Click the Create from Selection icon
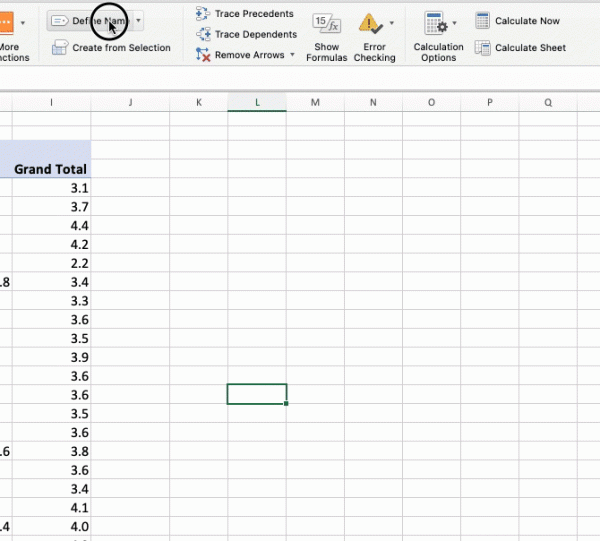This screenshot has height=541, width=600. pyautogui.click(x=60, y=48)
